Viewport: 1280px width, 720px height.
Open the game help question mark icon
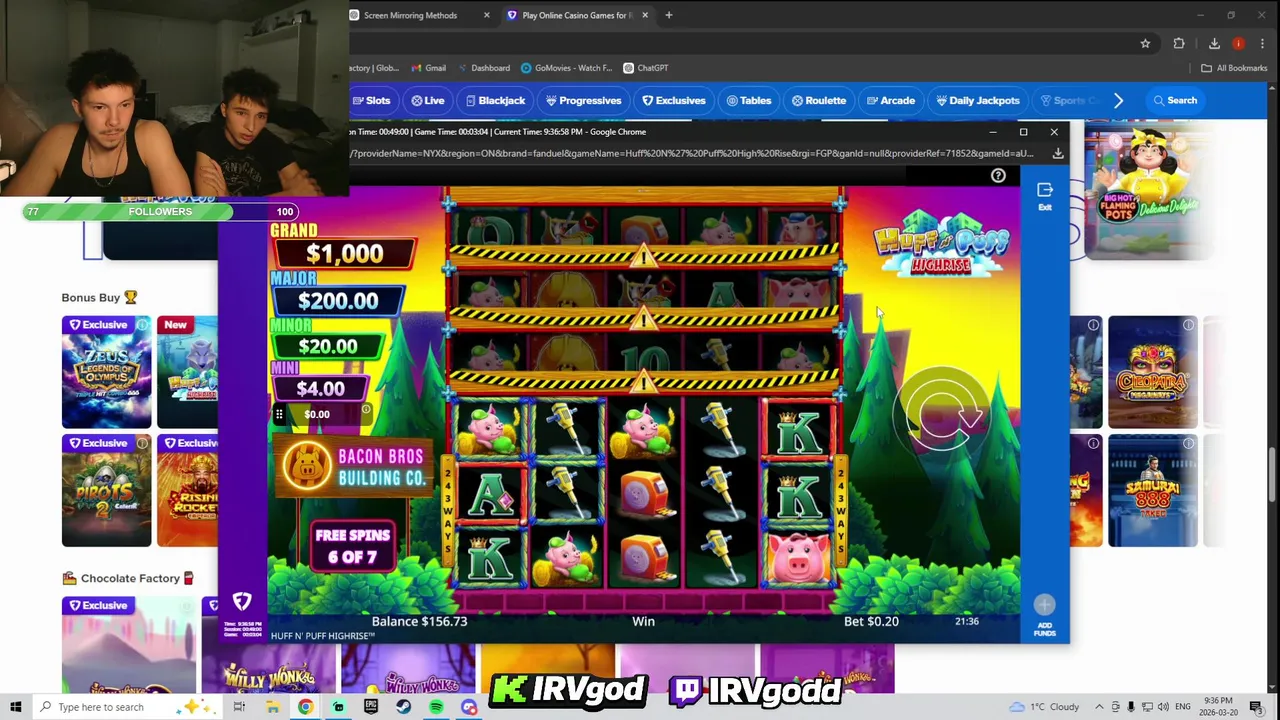998,176
